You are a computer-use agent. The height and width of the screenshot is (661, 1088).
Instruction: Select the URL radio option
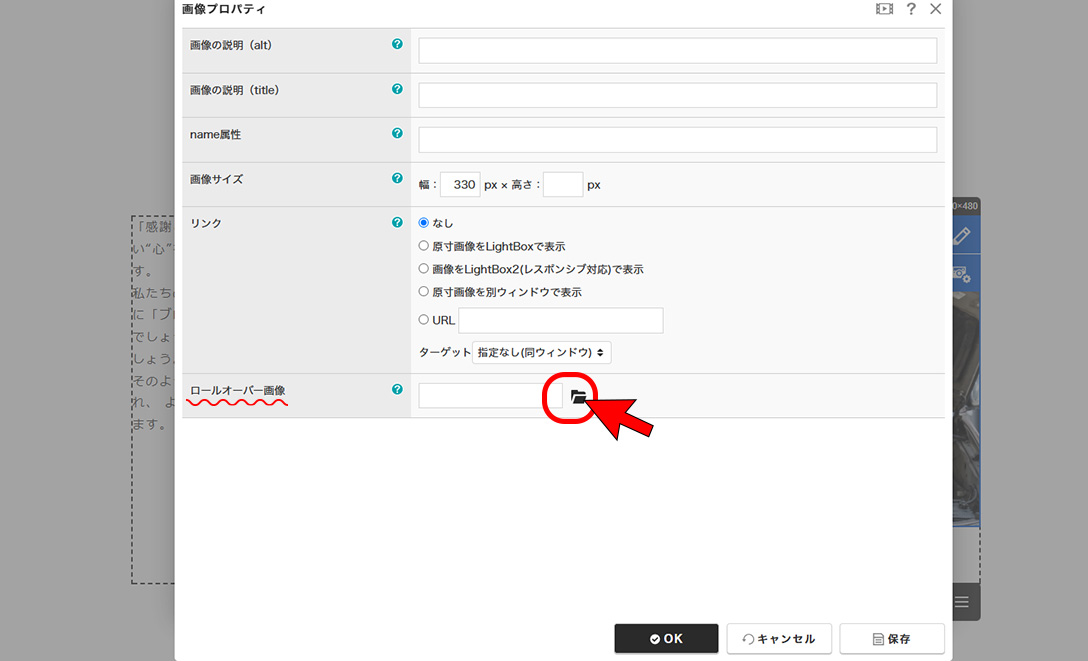pyautogui.click(x=424, y=320)
